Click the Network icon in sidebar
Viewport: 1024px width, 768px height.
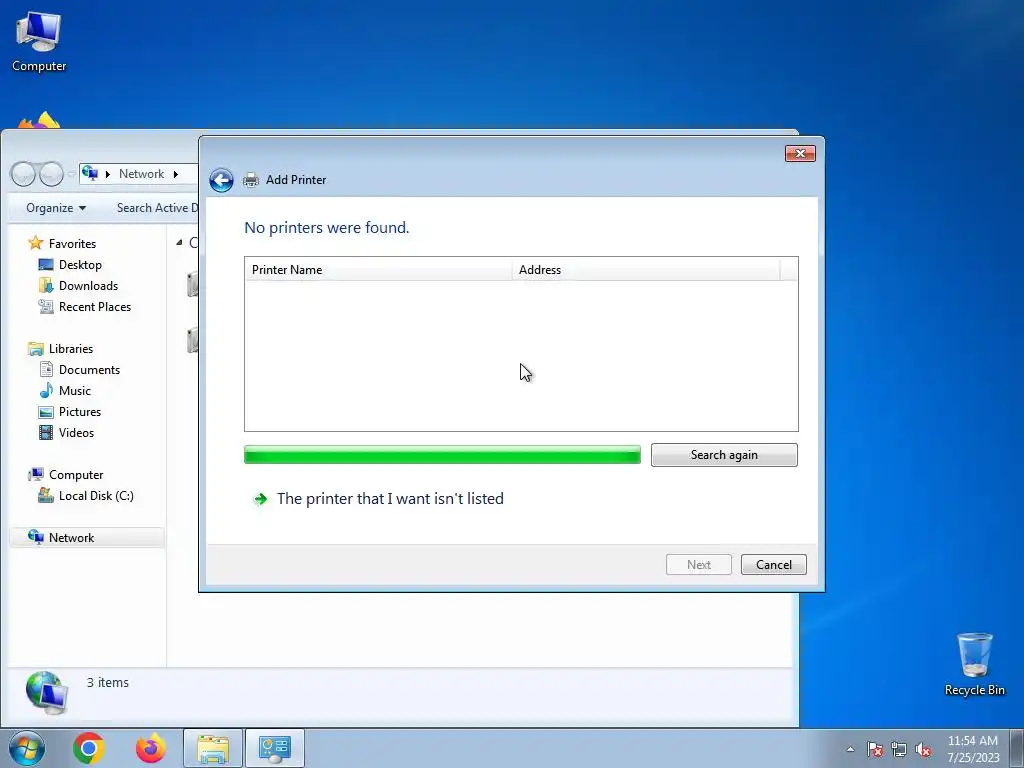pyautogui.click(x=36, y=537)
